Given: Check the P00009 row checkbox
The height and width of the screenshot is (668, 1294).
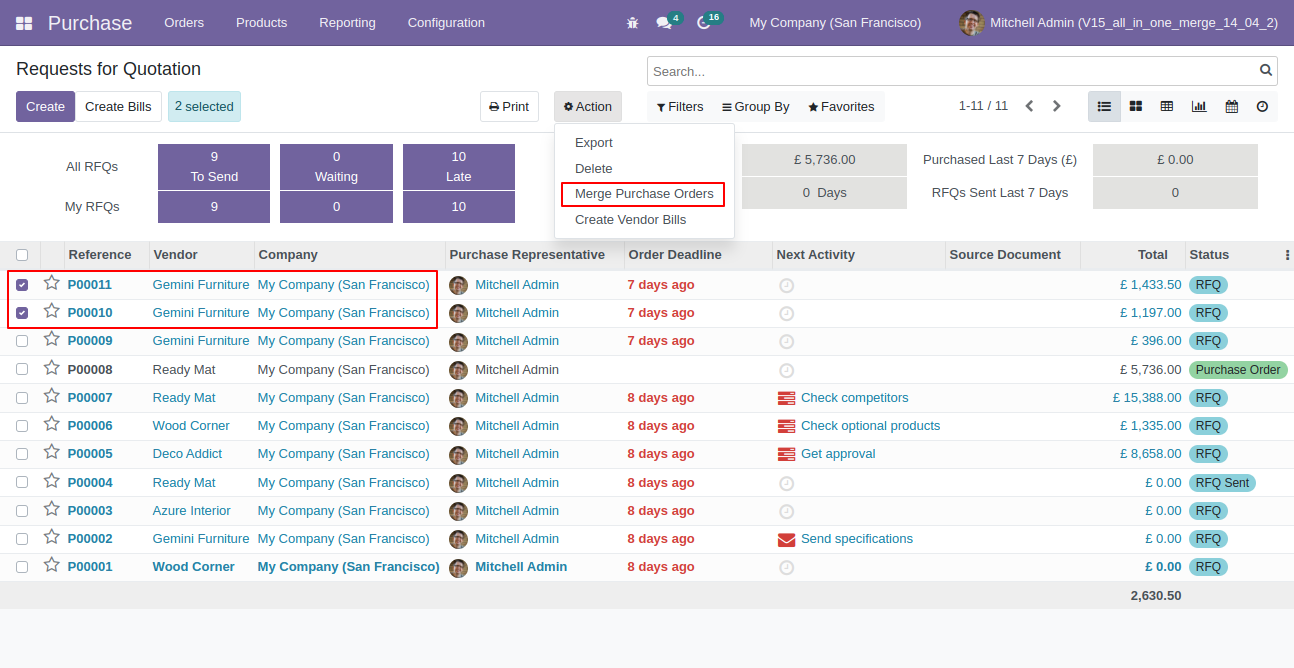Looking at the screenshot, I should (22, 341).
